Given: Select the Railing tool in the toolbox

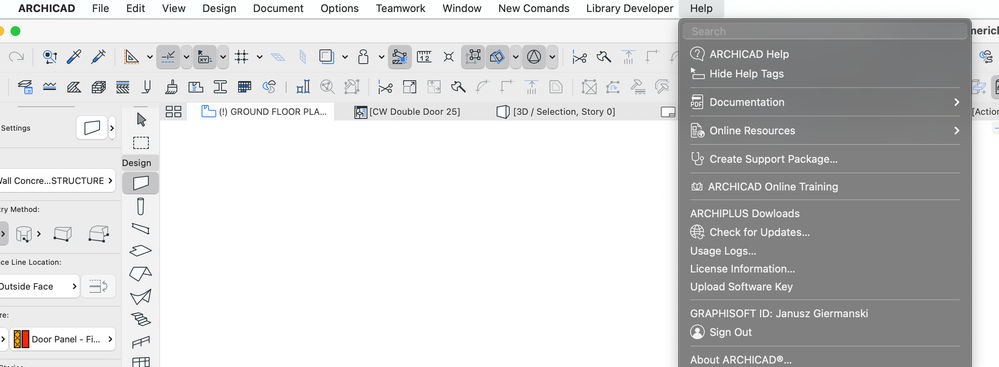Looking at the screenshot, I should [141, 342].
